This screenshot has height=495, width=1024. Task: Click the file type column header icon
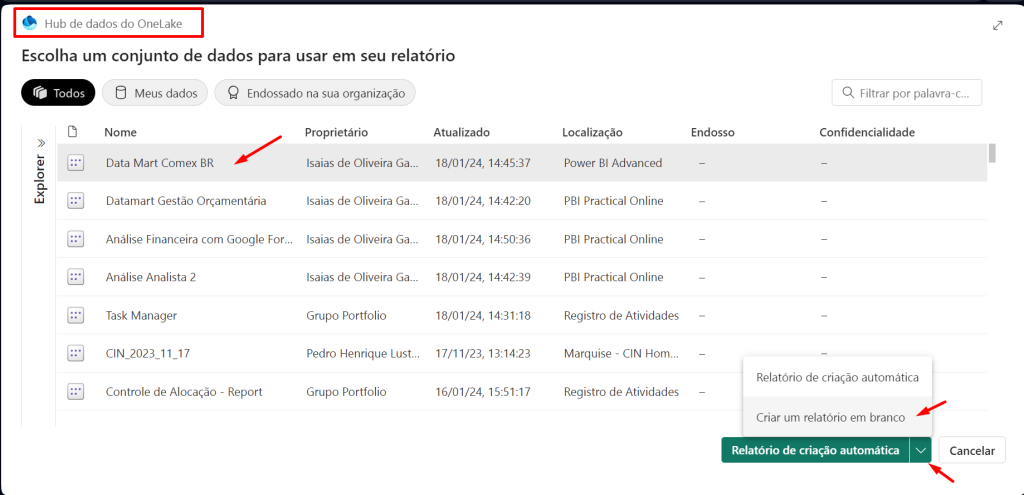[x=72, y=132]
